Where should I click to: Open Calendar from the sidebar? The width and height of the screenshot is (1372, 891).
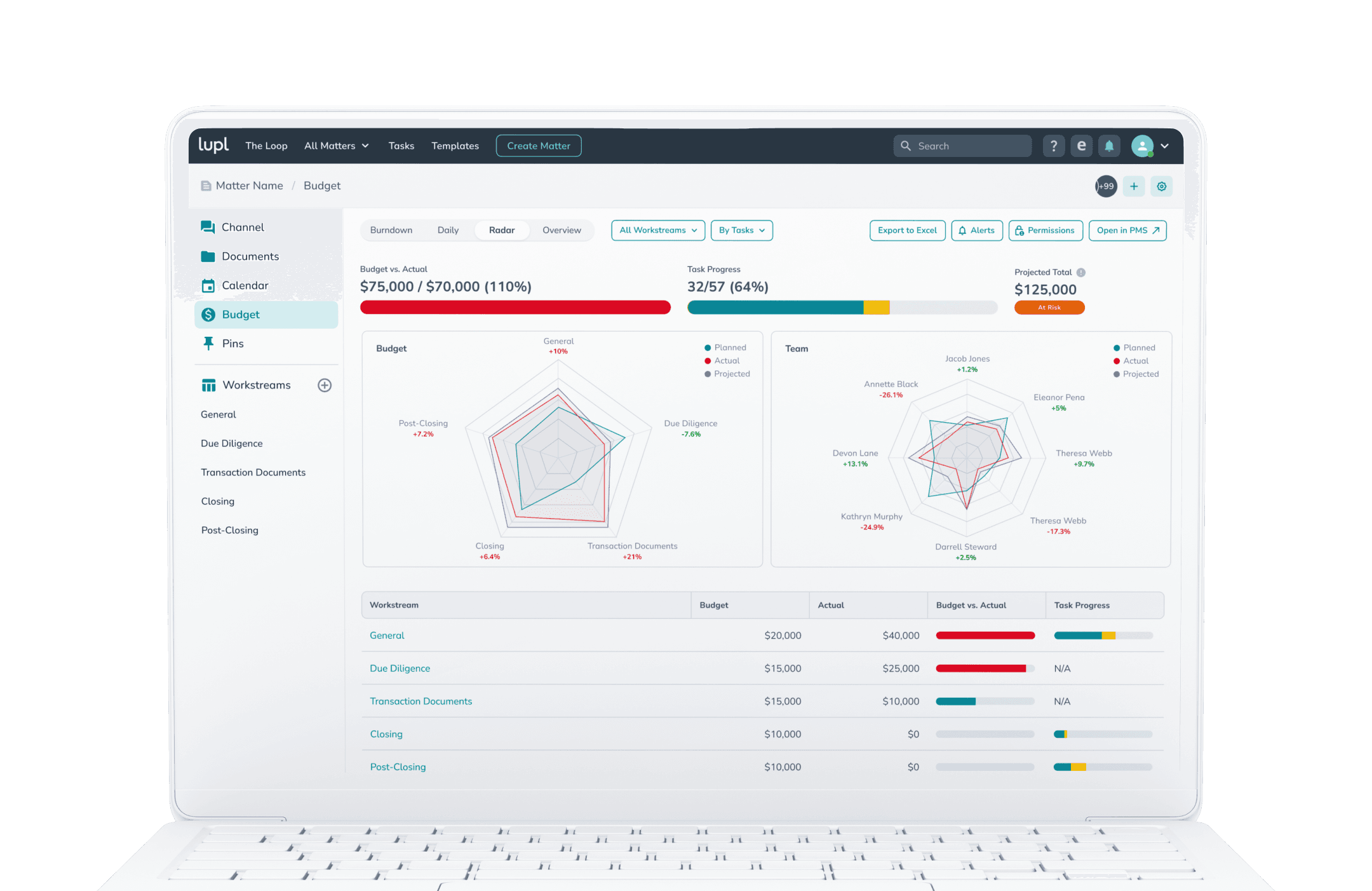(245, 285)
